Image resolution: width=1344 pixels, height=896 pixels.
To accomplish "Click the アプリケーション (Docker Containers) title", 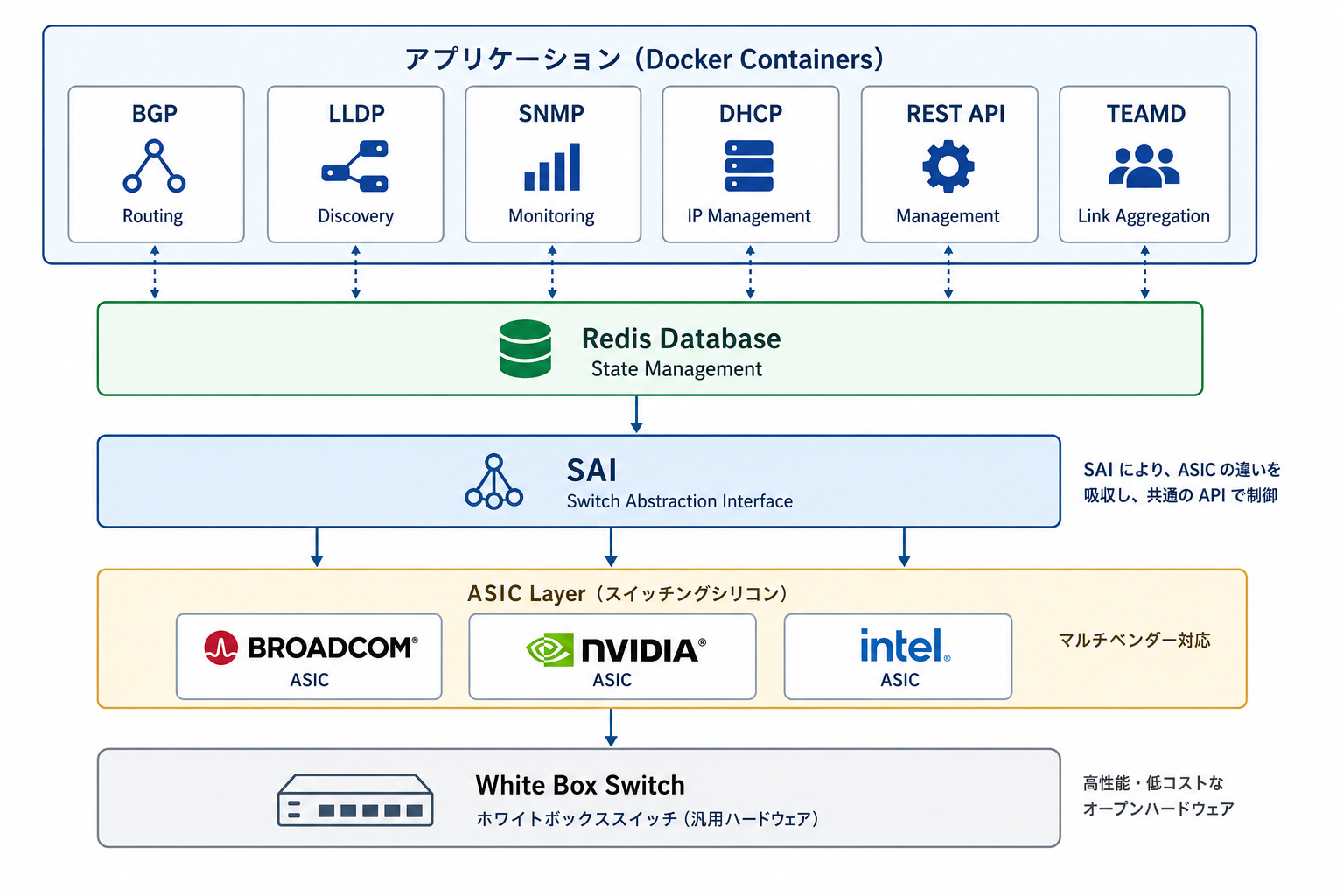I will [645, 59].
